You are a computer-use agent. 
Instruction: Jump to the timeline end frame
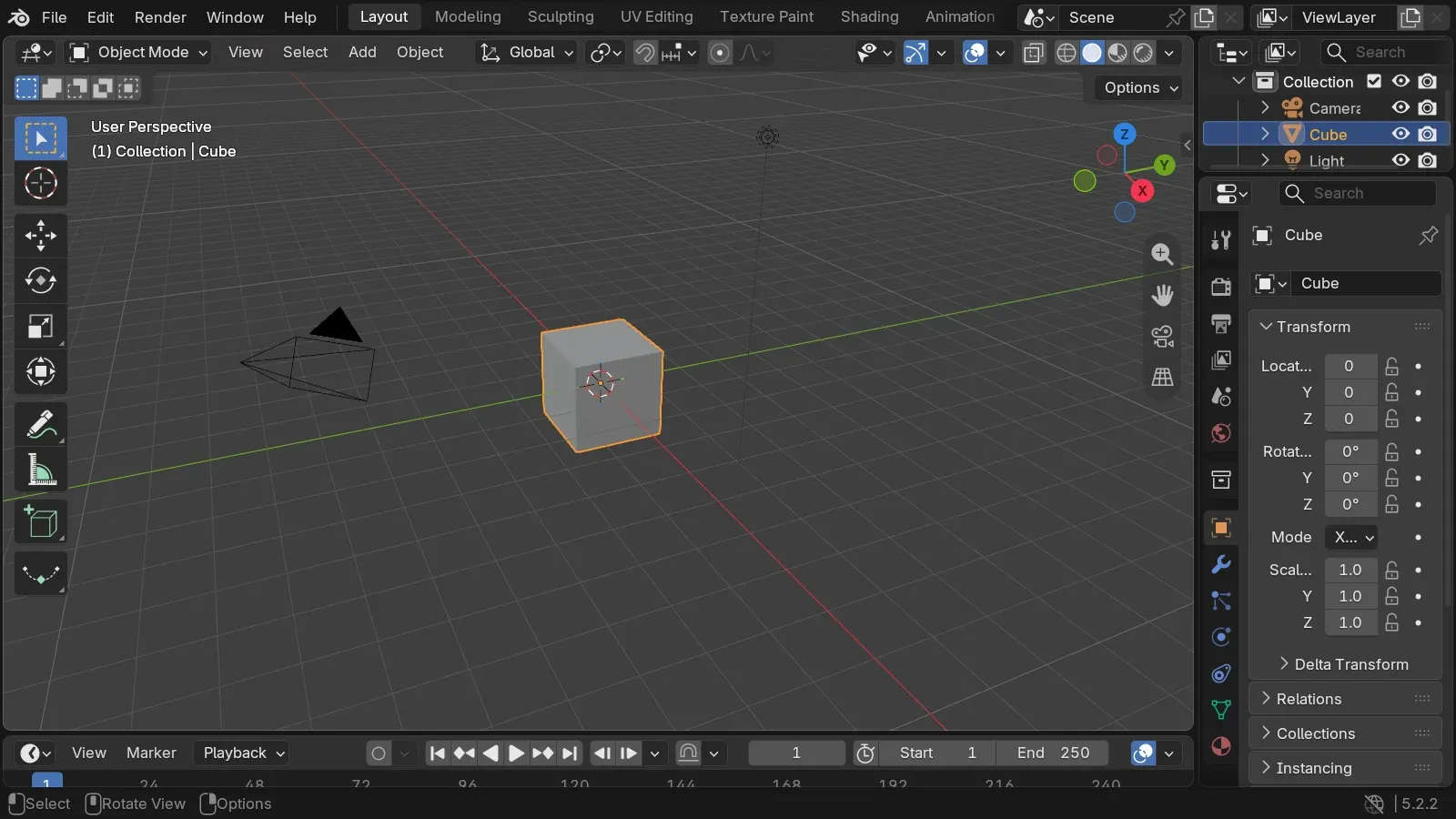coord(570,753)
